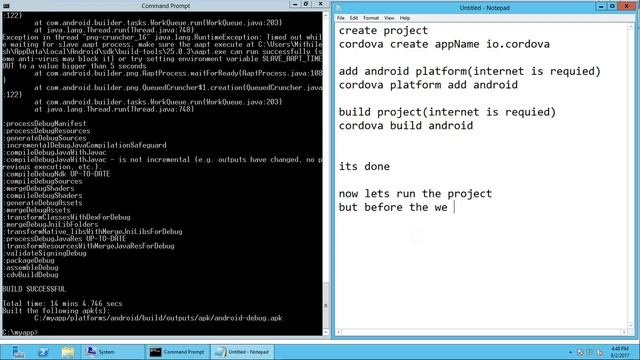Place the cursor after 'but before the we' text
The height and width of the screenshot is (360, 640).
point(453,207)
